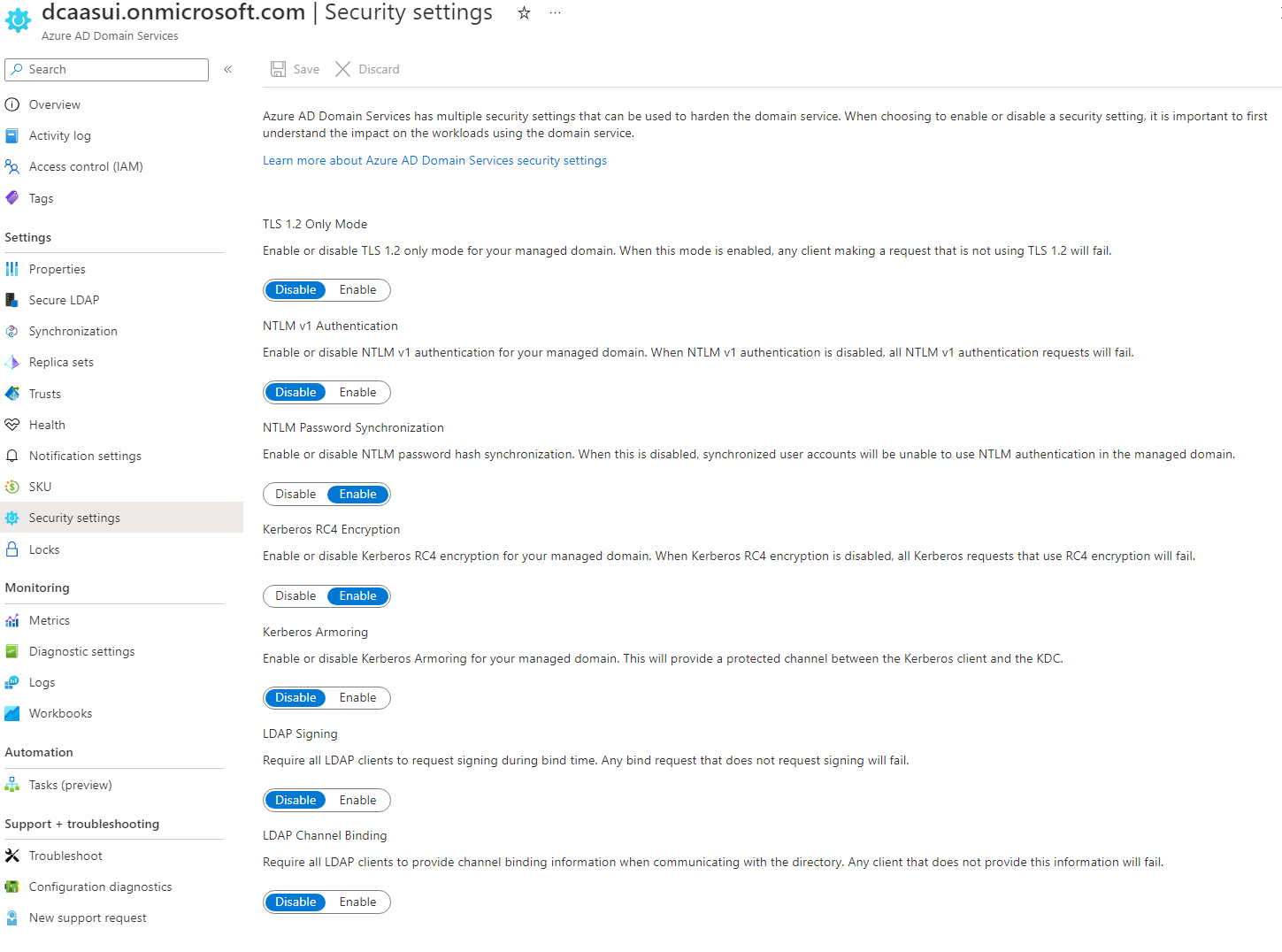Click the Discard X icon

coord(343,69)
